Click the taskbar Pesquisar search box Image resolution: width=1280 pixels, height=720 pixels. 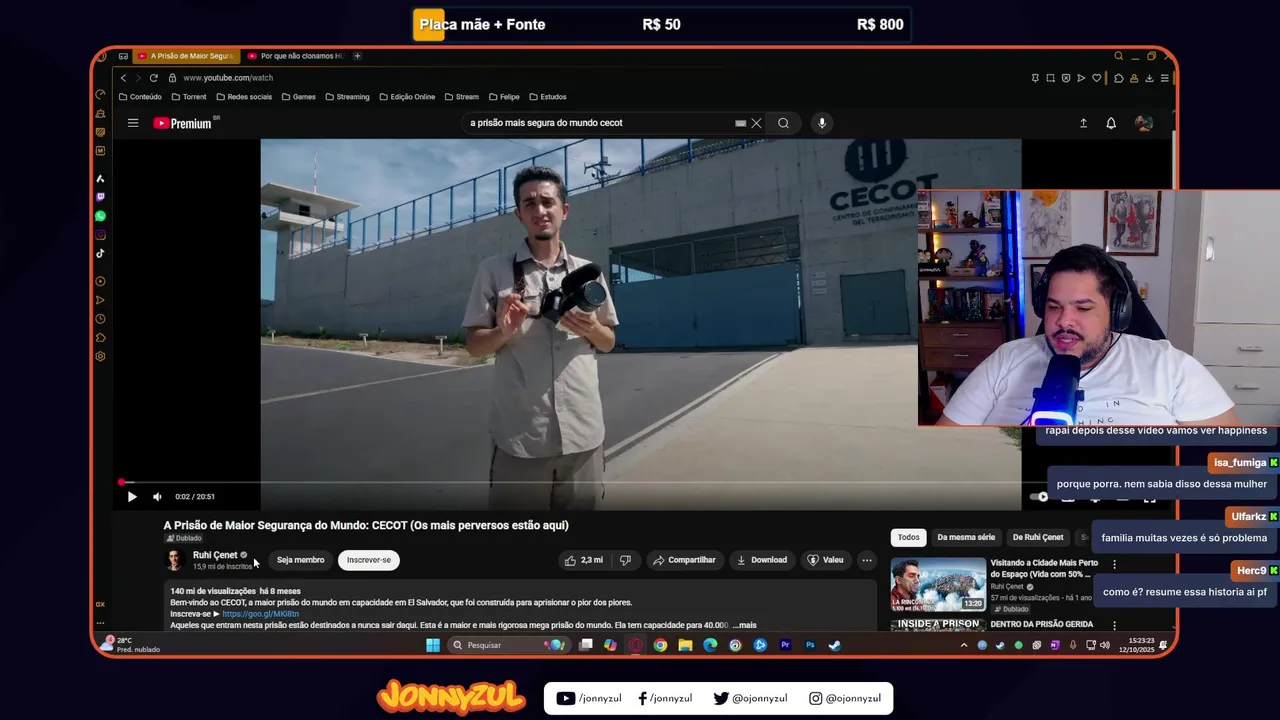pyautogui.click(x=509, y=645)
